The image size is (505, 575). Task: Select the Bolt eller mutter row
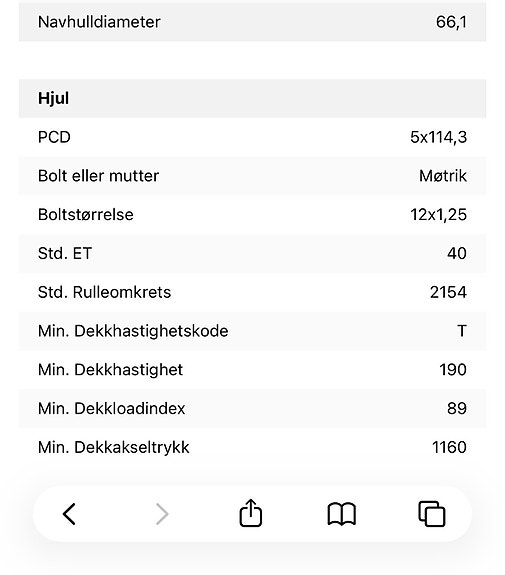point(252,176)
